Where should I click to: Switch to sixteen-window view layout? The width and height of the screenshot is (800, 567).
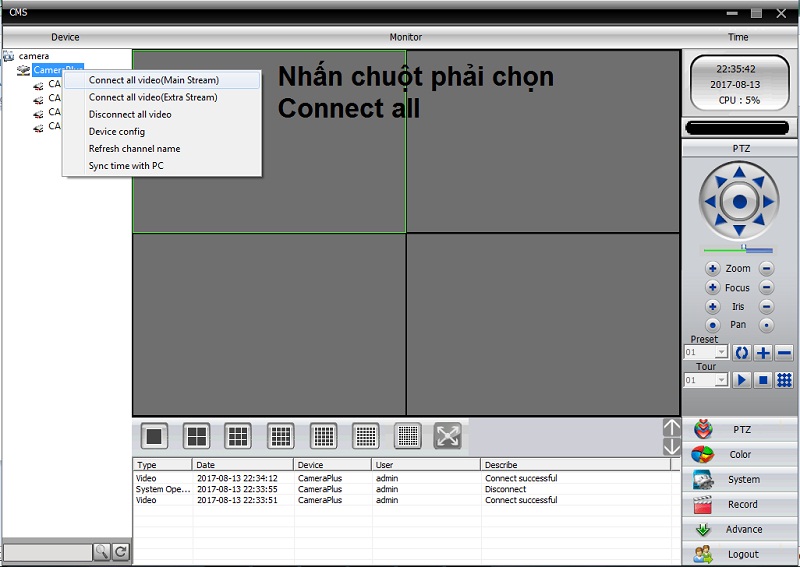(x=281, y=436)
